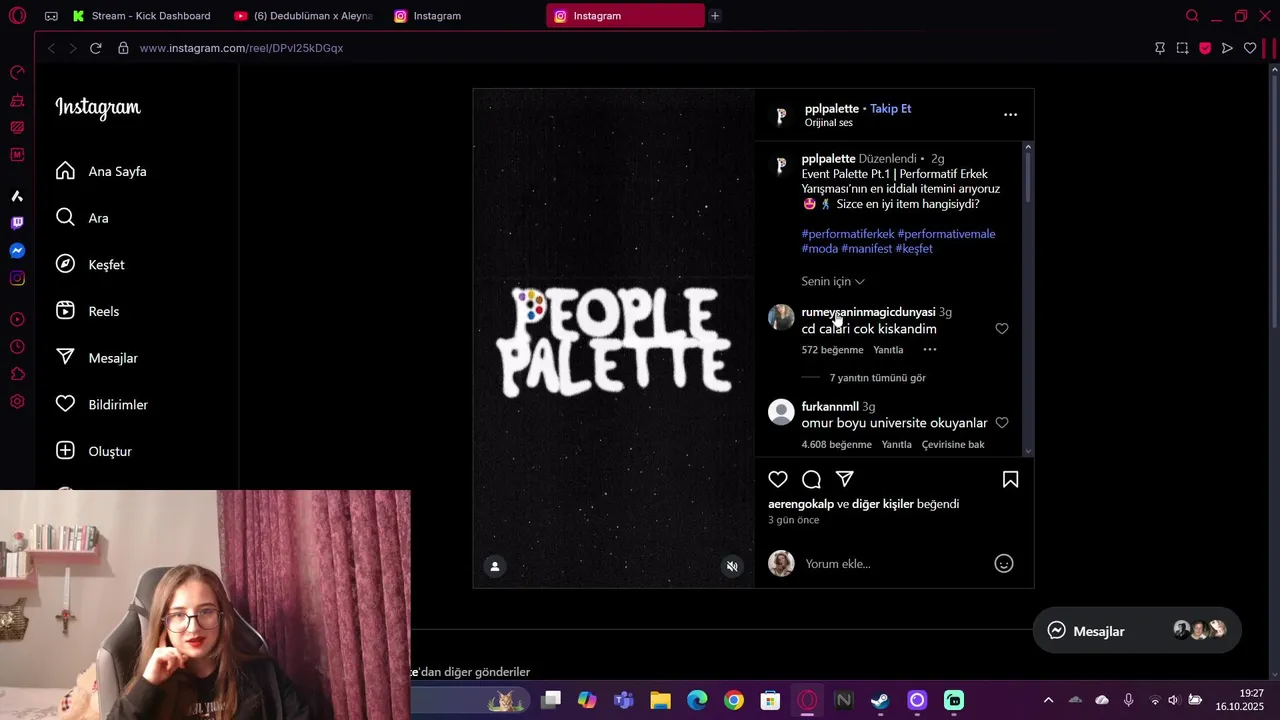
Task: Open Keşfet explore page
Action: [x=91, y=265]
